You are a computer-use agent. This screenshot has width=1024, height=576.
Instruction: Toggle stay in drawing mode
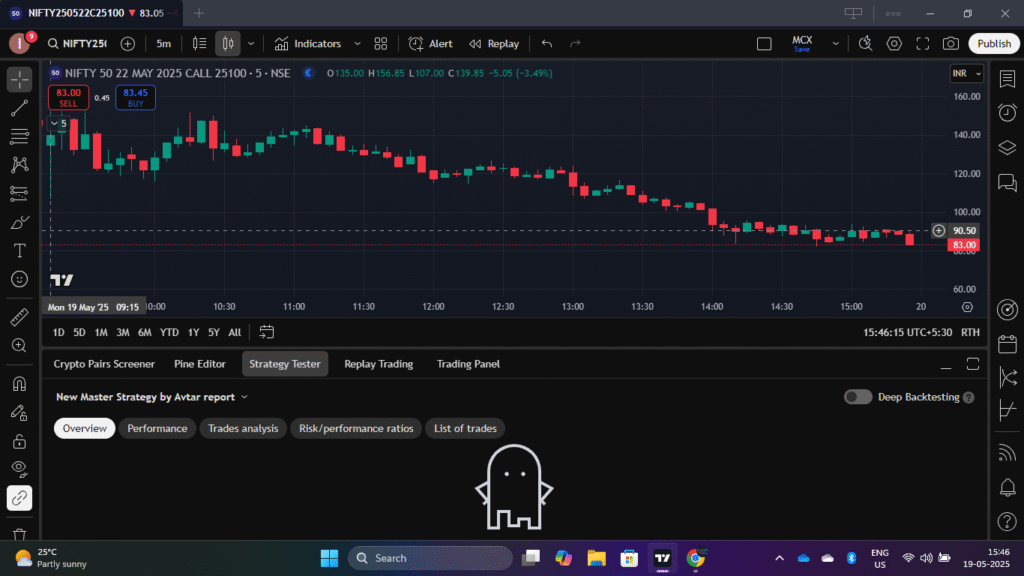20,413
